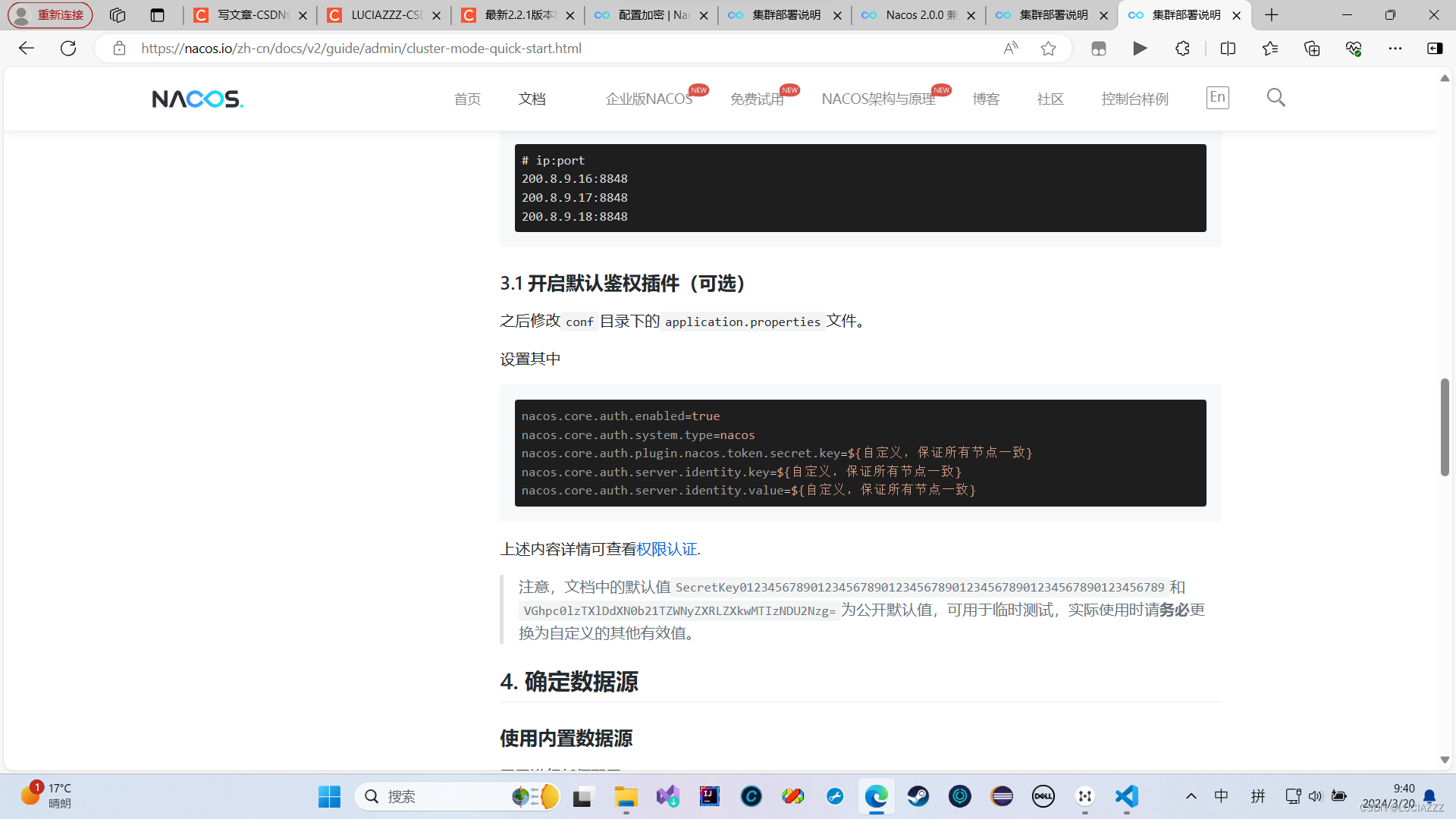Open File Explorer from taskbar
The width and height of the screenshot is (1456, 819).
coord(626,796)
